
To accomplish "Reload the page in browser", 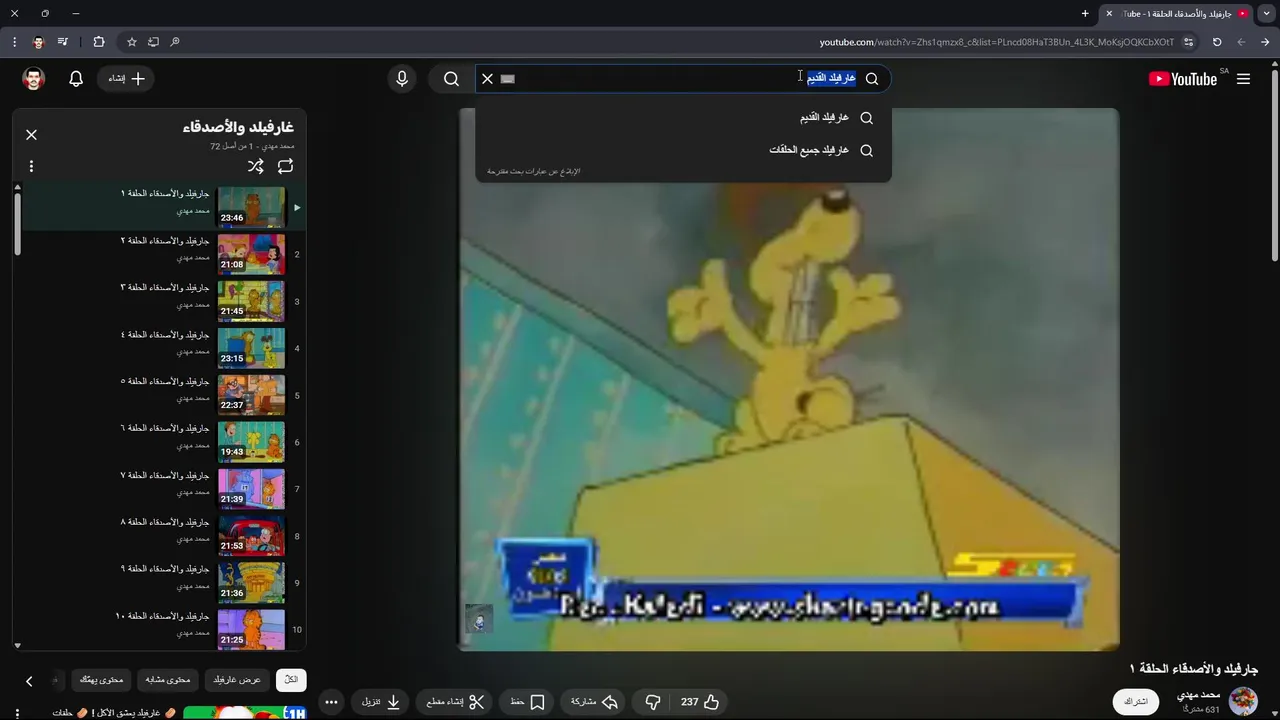I will [1217, 42].
